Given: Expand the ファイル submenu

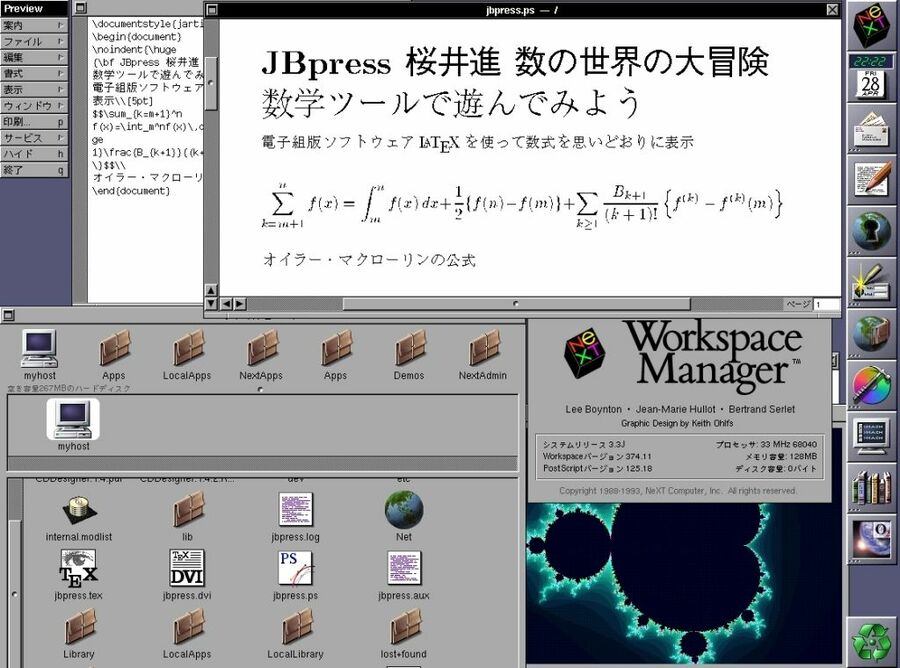Looking at the screenshot, I should (35, 42).
